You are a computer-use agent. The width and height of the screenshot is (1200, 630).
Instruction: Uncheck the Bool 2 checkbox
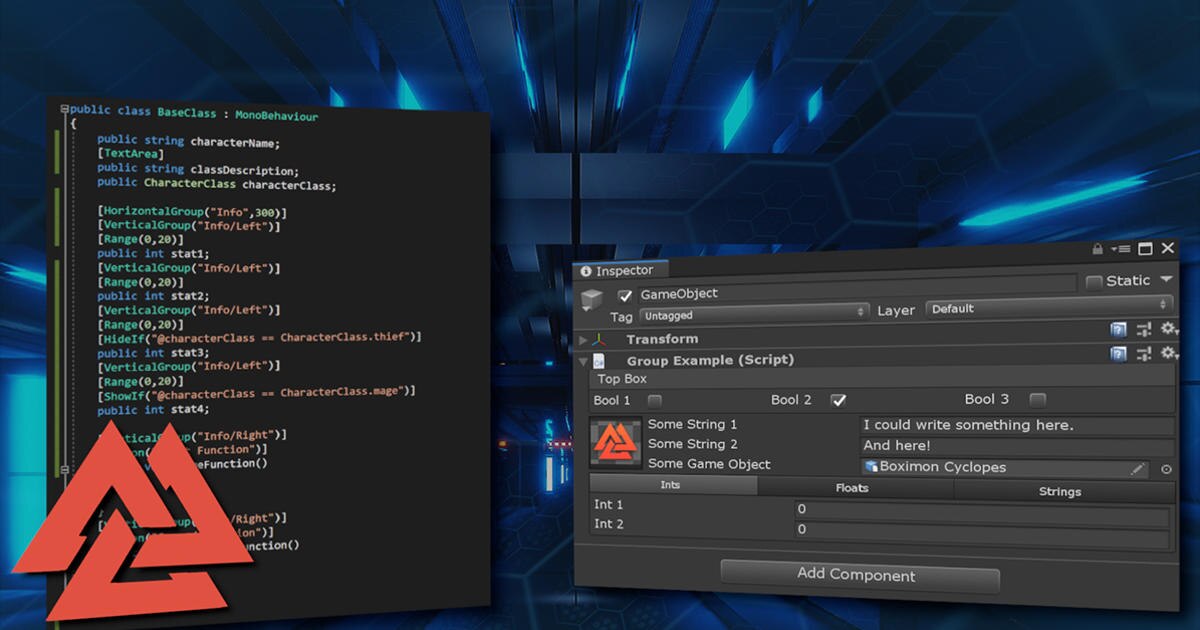coord(838,401)
